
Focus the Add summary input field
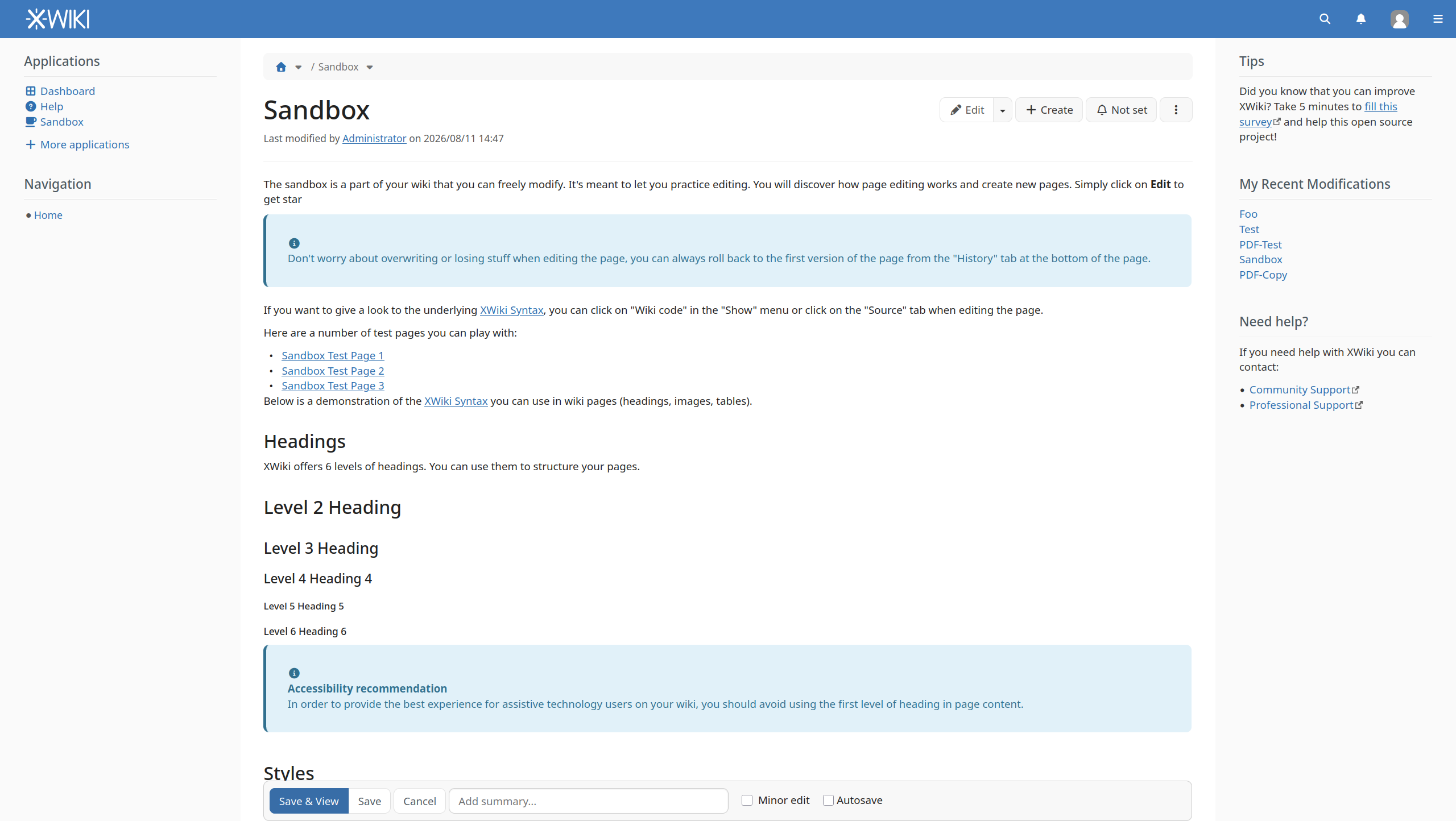pyautogui.click(x=589, y=801)
